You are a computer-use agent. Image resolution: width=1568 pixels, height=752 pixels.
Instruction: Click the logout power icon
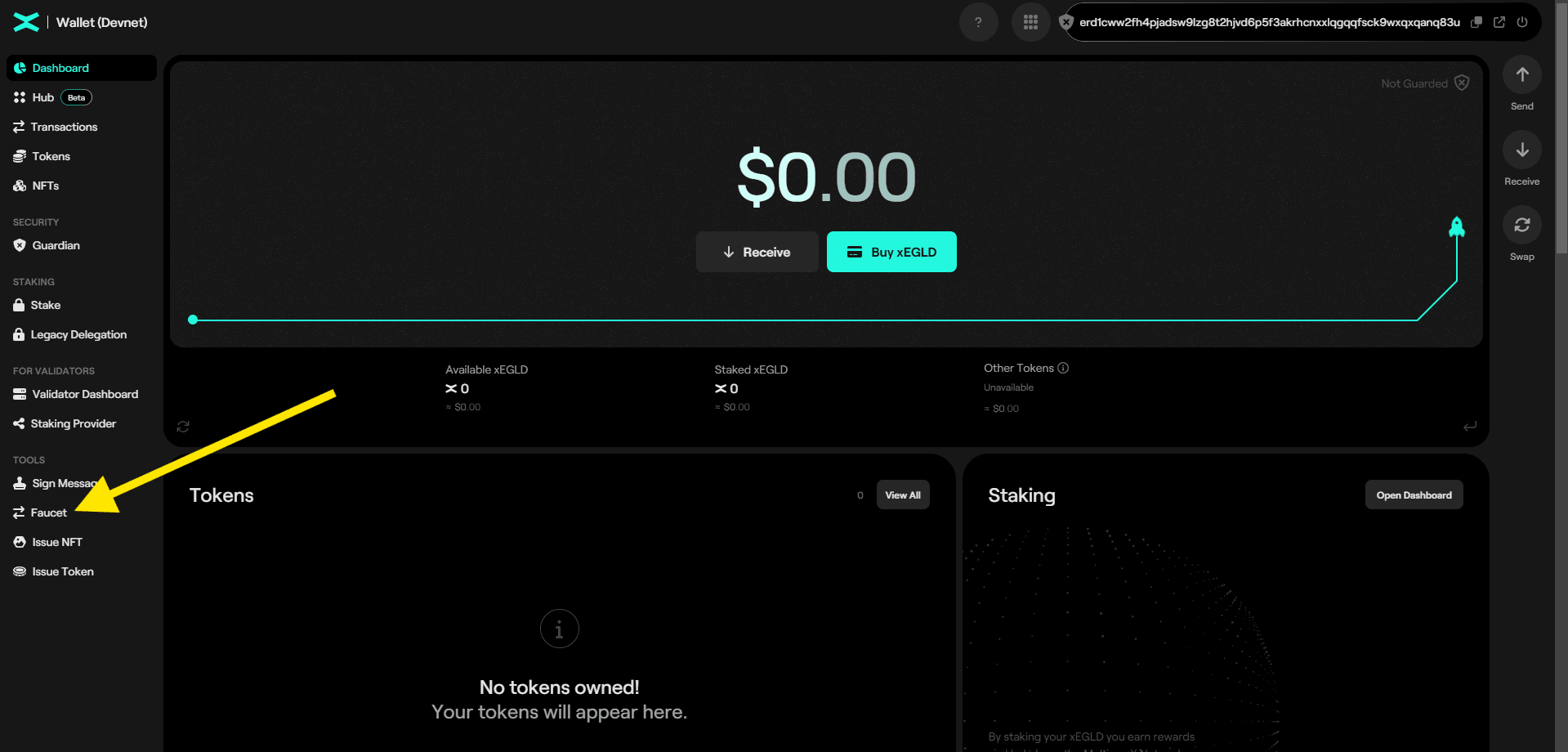click(x=1521, y=22)
